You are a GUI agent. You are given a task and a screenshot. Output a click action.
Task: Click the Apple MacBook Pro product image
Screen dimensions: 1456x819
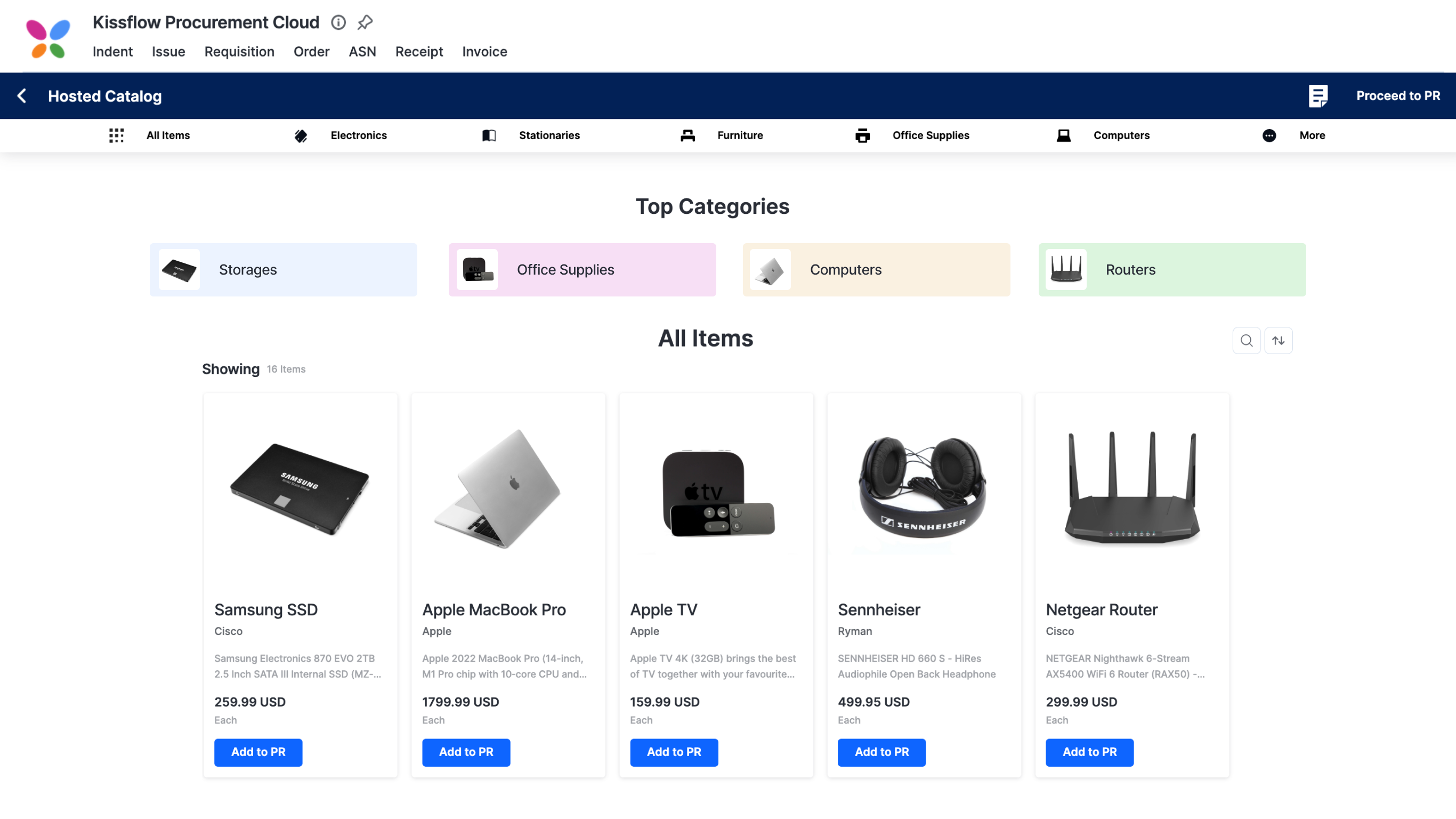click(497, 488)
